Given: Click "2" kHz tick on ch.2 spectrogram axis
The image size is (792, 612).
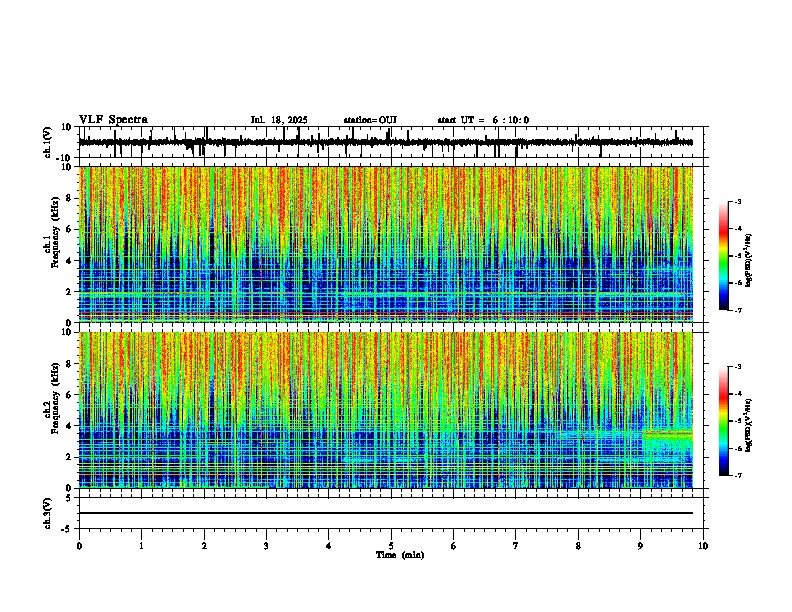Looking at the screenshot, I should (x=70, y=457).
